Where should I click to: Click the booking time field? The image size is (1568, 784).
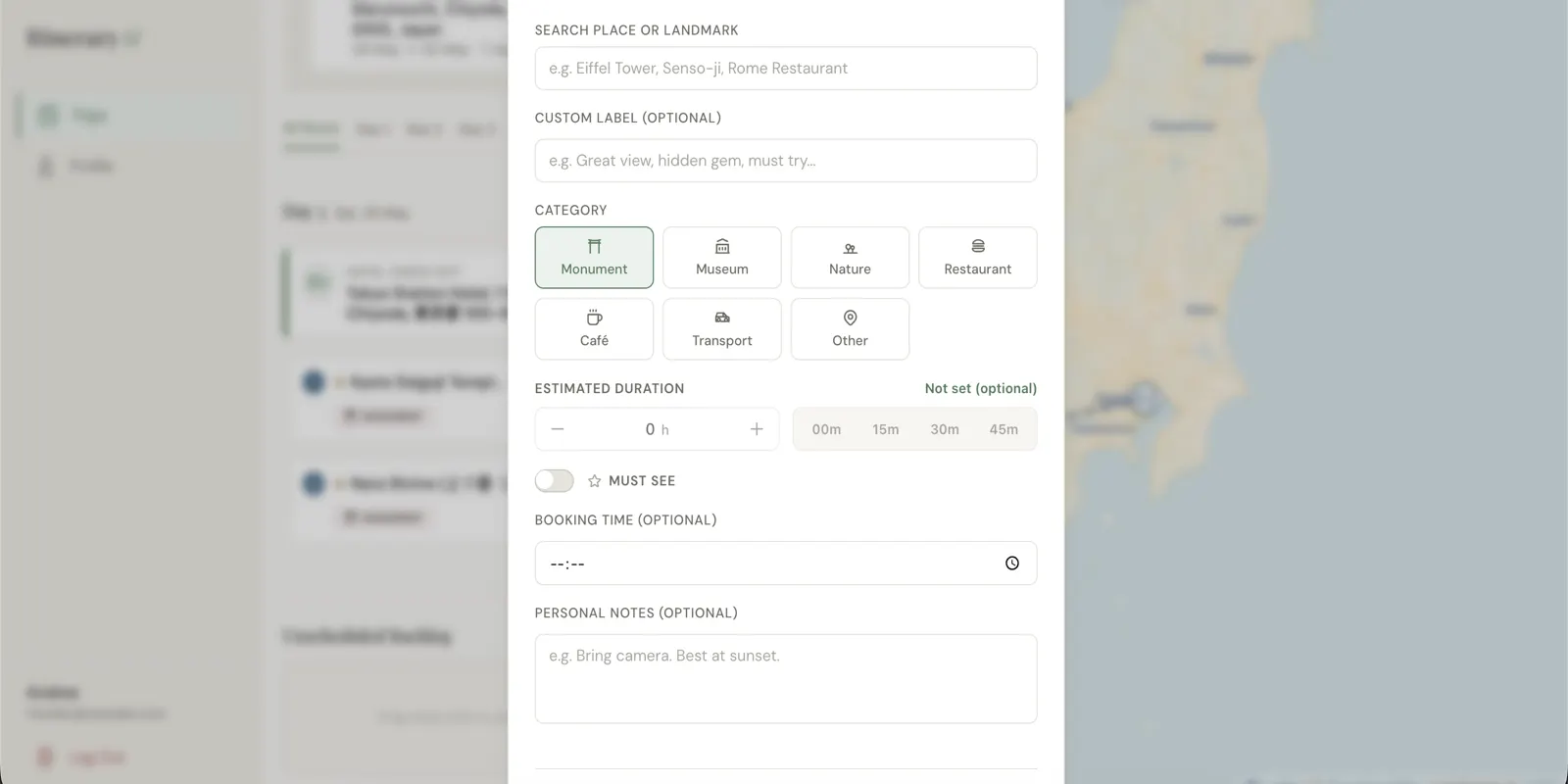(786, 563)
